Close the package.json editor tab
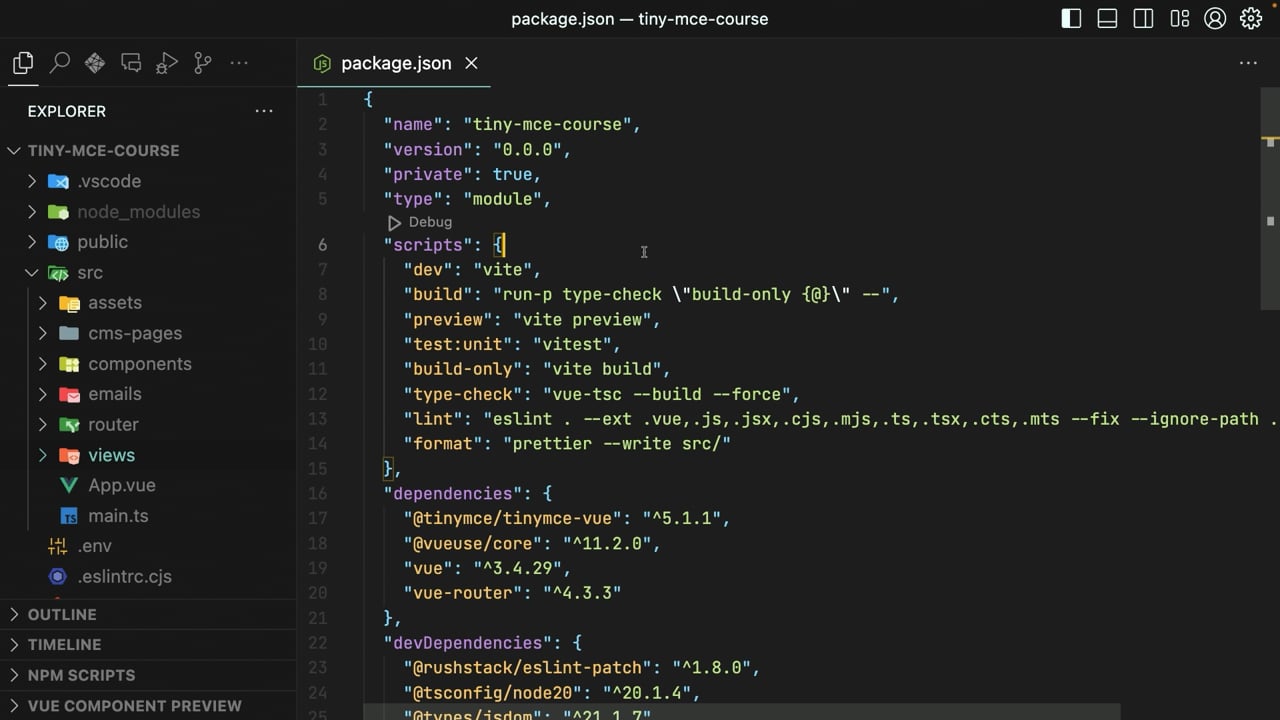The height and width of the screenshot is (720, 1280). click(x=471, y=63)
